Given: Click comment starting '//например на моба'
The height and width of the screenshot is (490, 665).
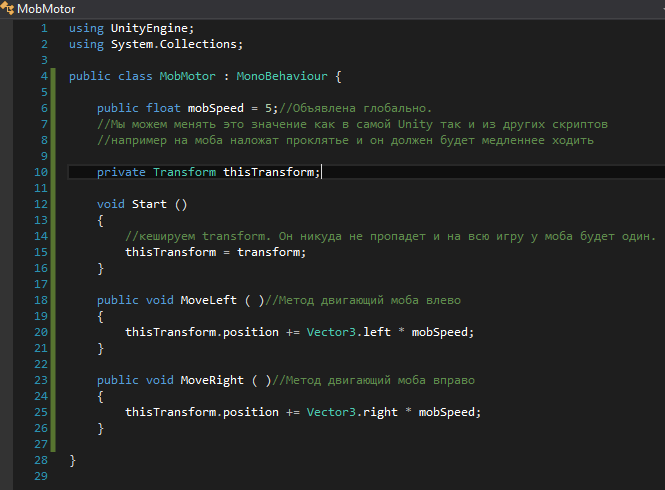Looking at the screenshot, I should coord(345,140).
